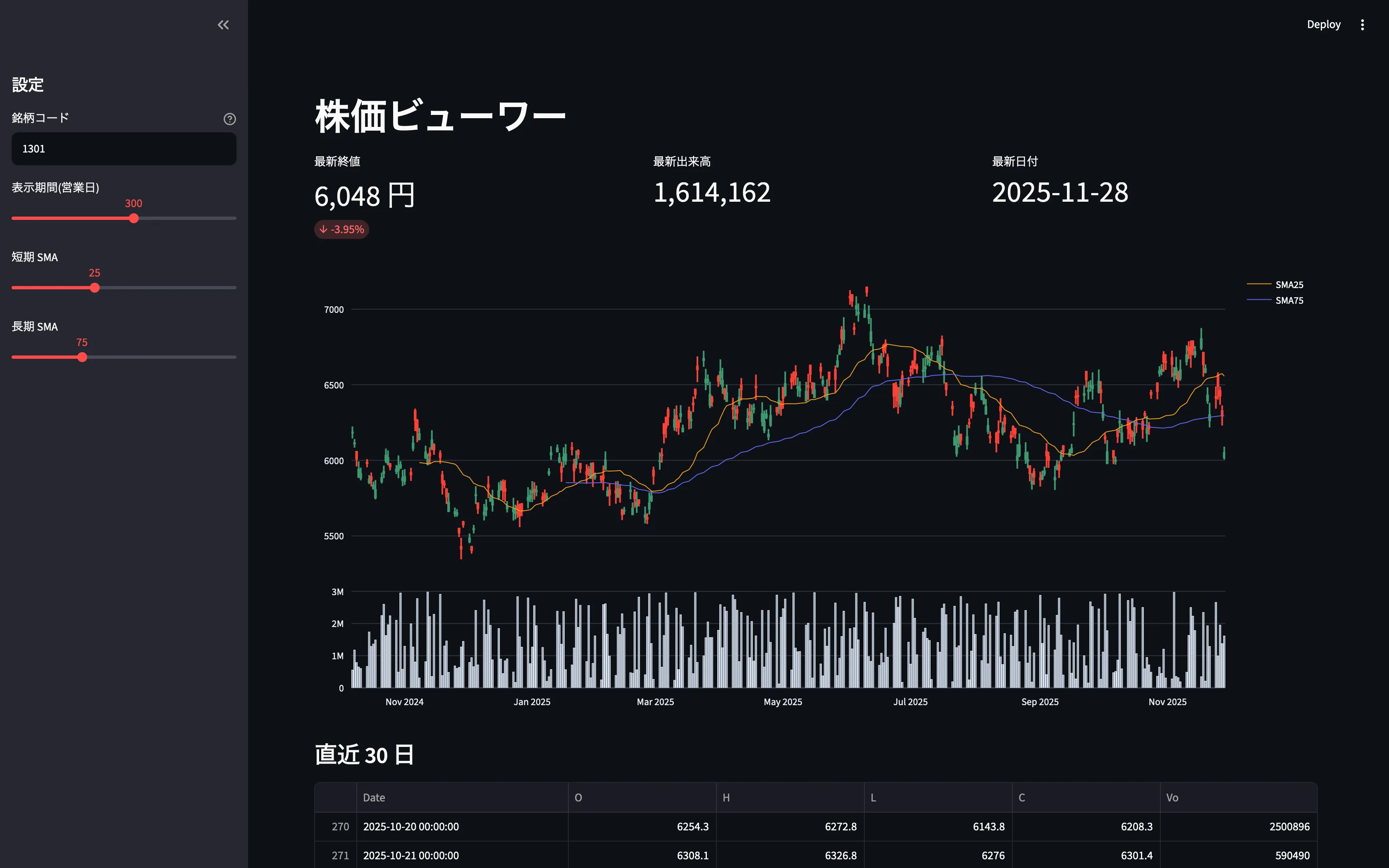Click the low value 6143.8 cell
This screenshot has width=1389, height=868.
(x=938, y=827)
